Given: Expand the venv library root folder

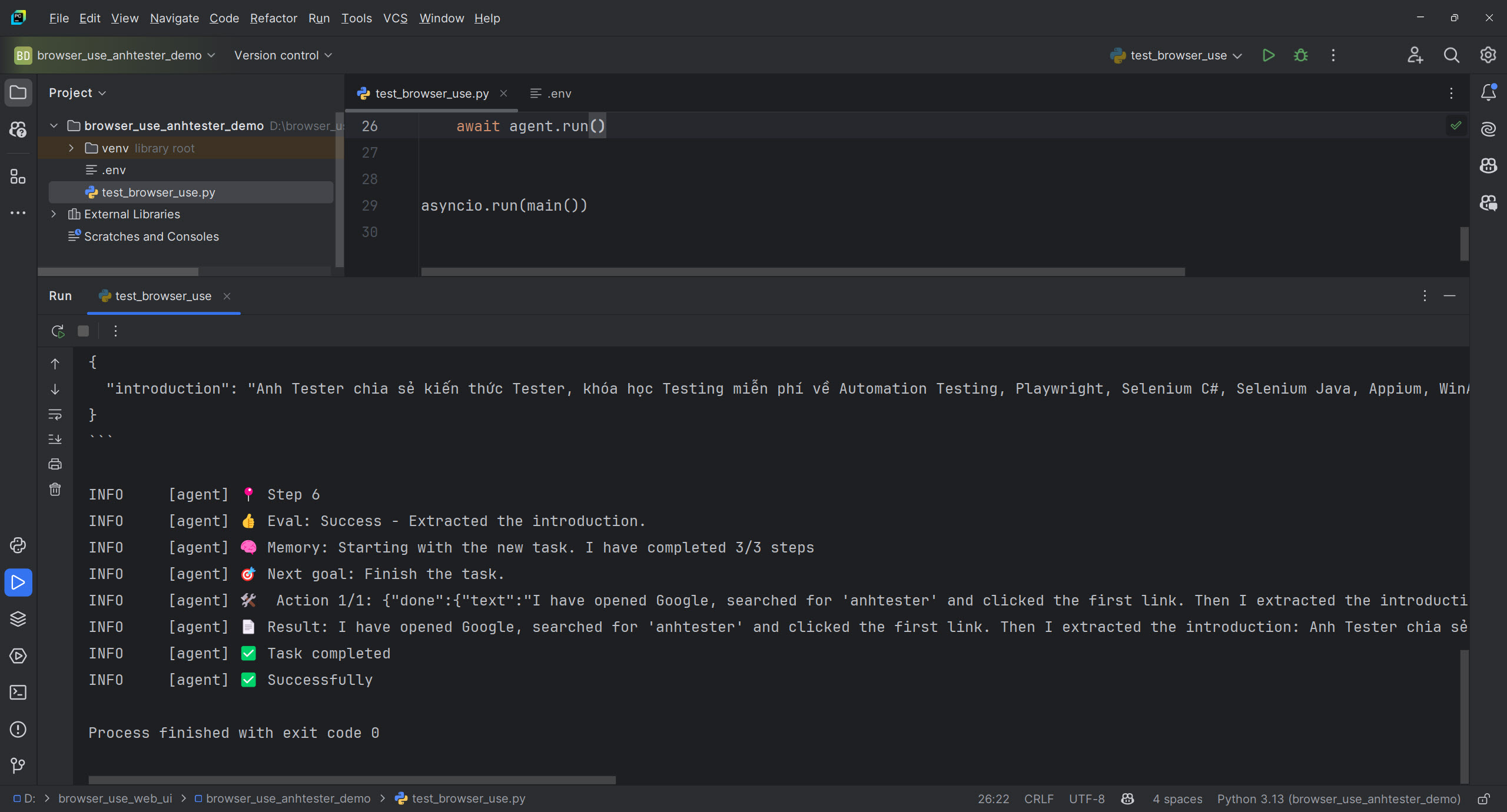Looking at the screenshot, I should 71,148.
